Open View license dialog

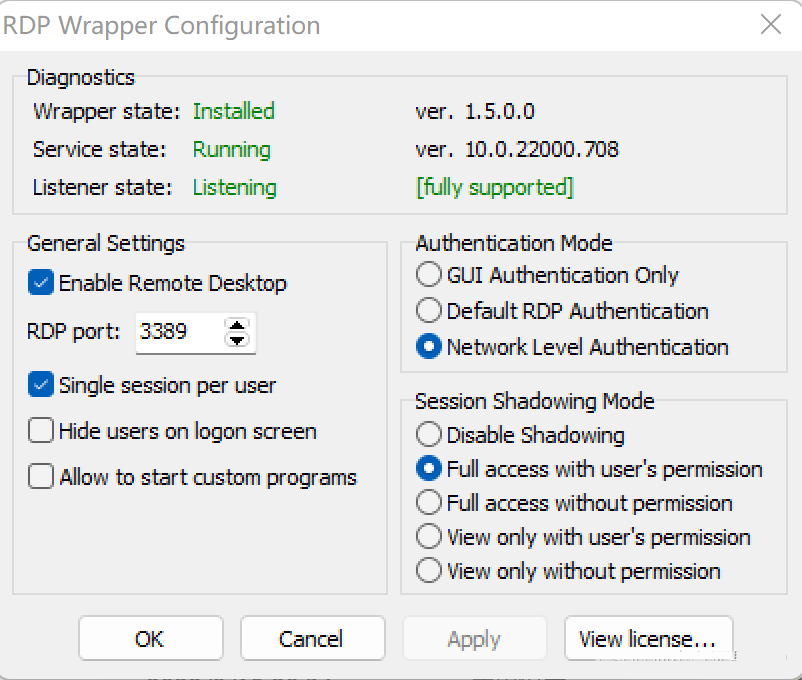(648, 639)
